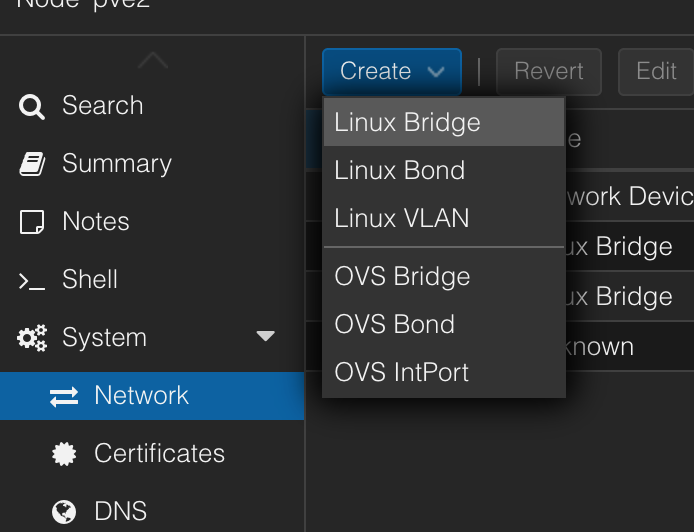
Task: Collapse the System tree section arrow
Action: click(266, 337)
